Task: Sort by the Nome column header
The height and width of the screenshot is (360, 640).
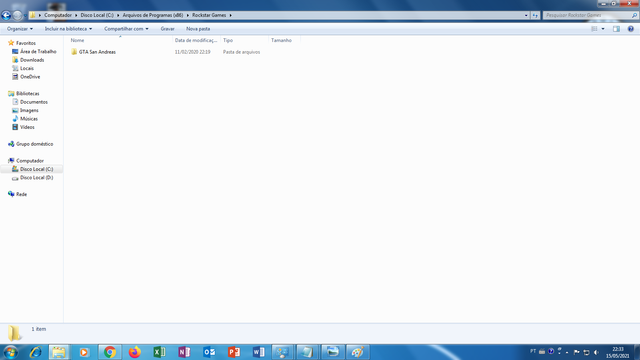Action: click(77, 40)
